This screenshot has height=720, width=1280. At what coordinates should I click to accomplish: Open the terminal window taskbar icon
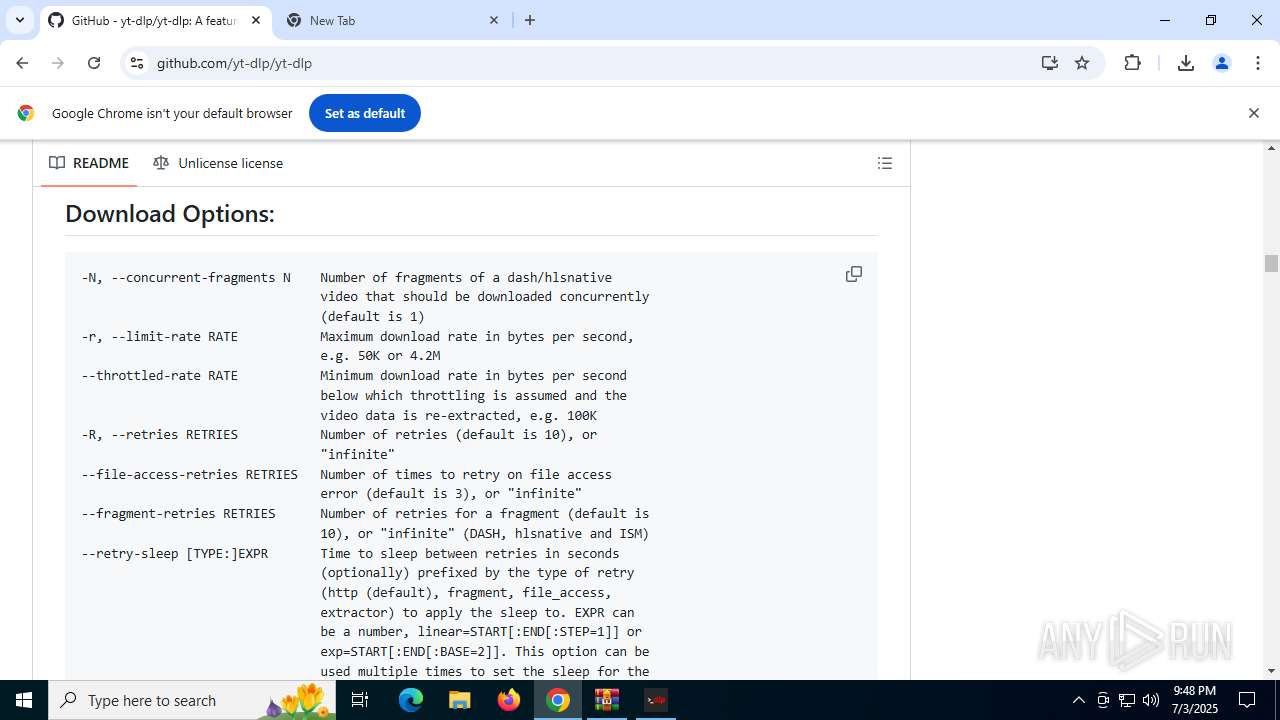click(656, 700)
